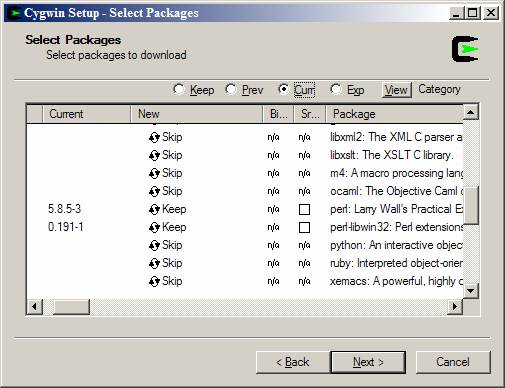
Task: Click the Skip label for python
Action: click(172, 245)
